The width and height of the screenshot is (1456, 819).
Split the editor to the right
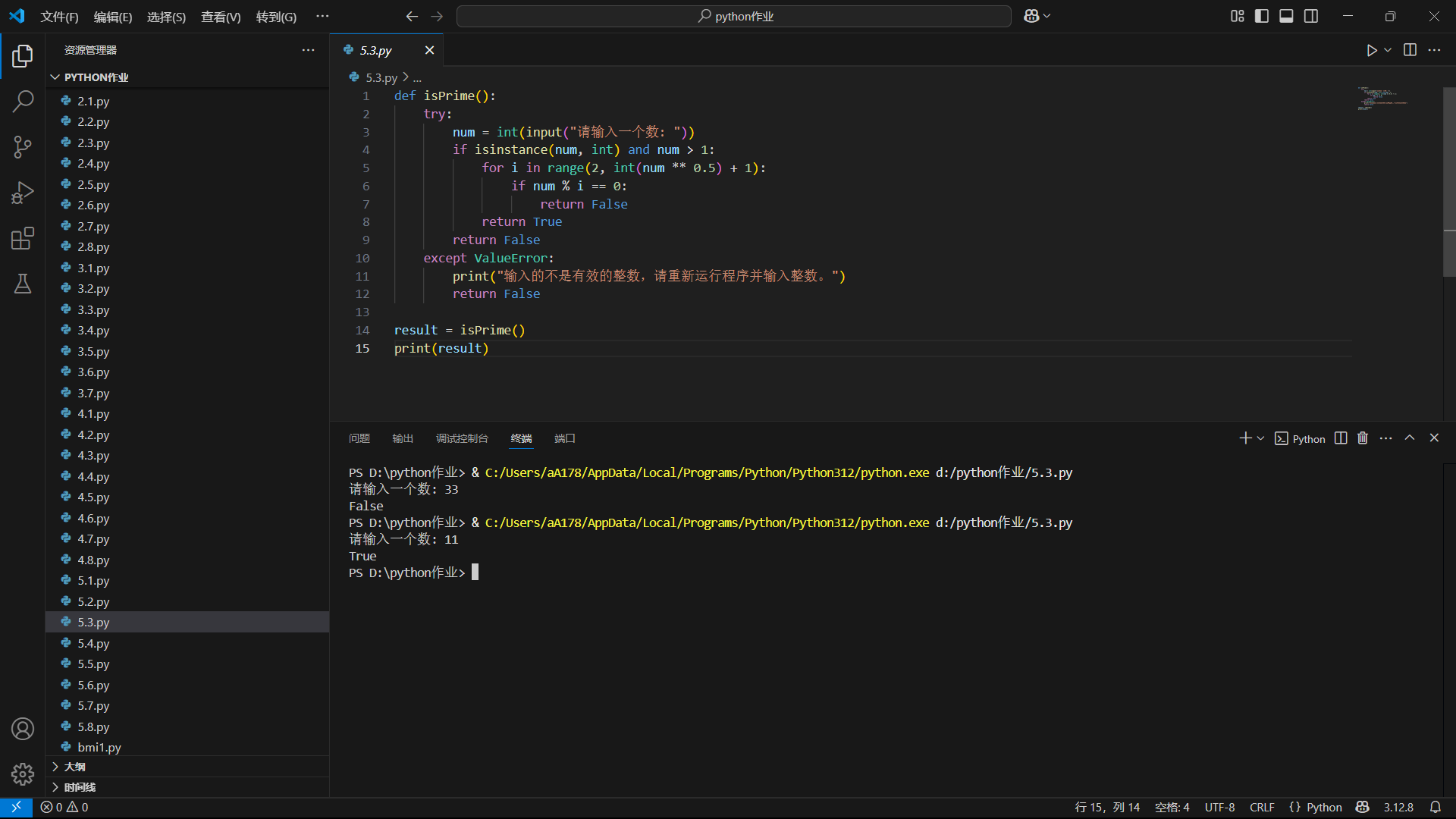(1410, 50)
